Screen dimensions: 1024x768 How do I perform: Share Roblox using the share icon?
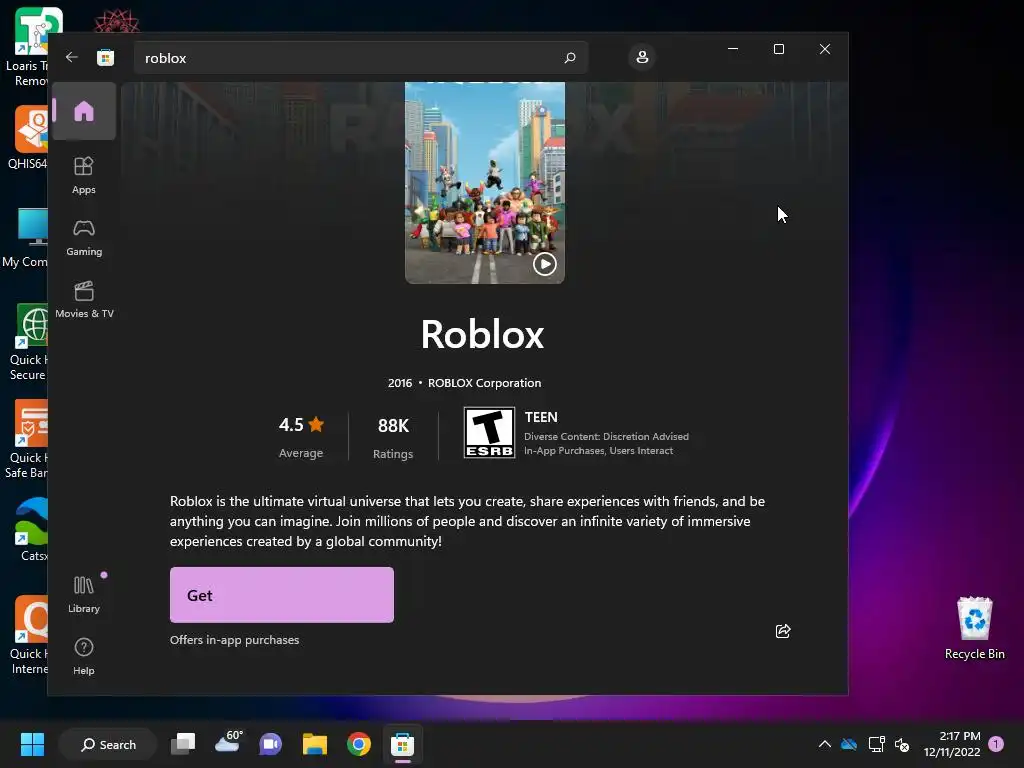(x=782, y=631)
